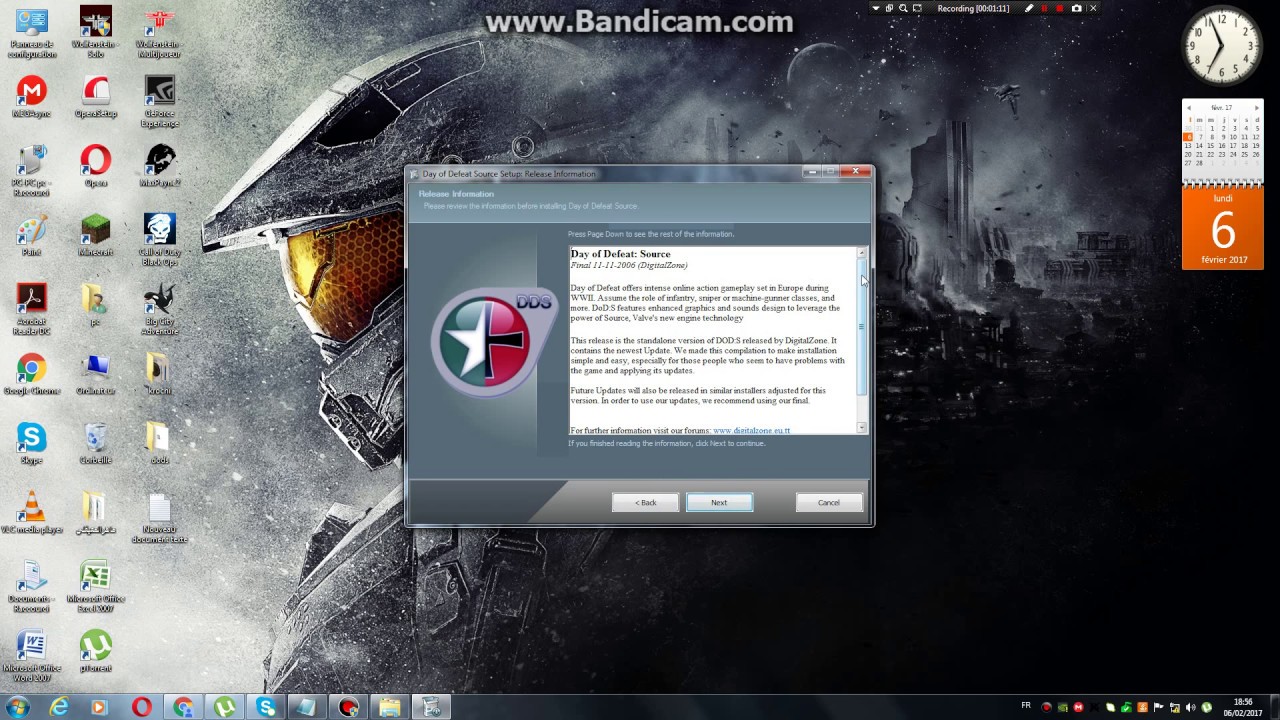The width and height of the screenshot is (1280, 720).
Task: Click the release information scrollbar thumb
Action: pos(861,325)
